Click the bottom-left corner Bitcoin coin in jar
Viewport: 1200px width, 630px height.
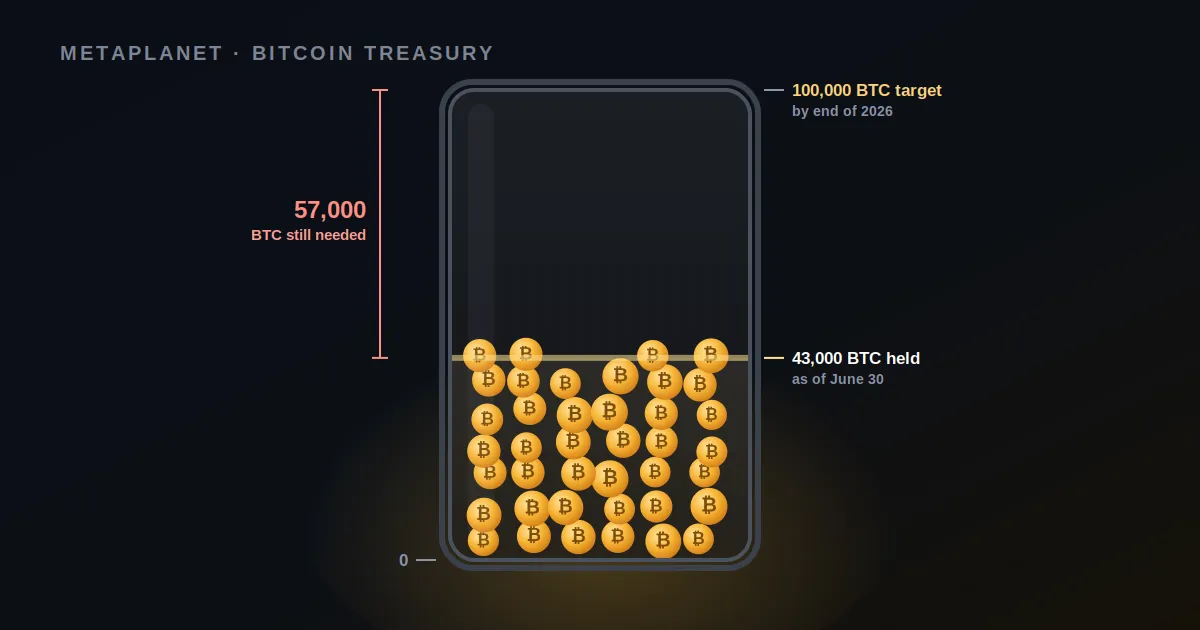click(483, 540)
